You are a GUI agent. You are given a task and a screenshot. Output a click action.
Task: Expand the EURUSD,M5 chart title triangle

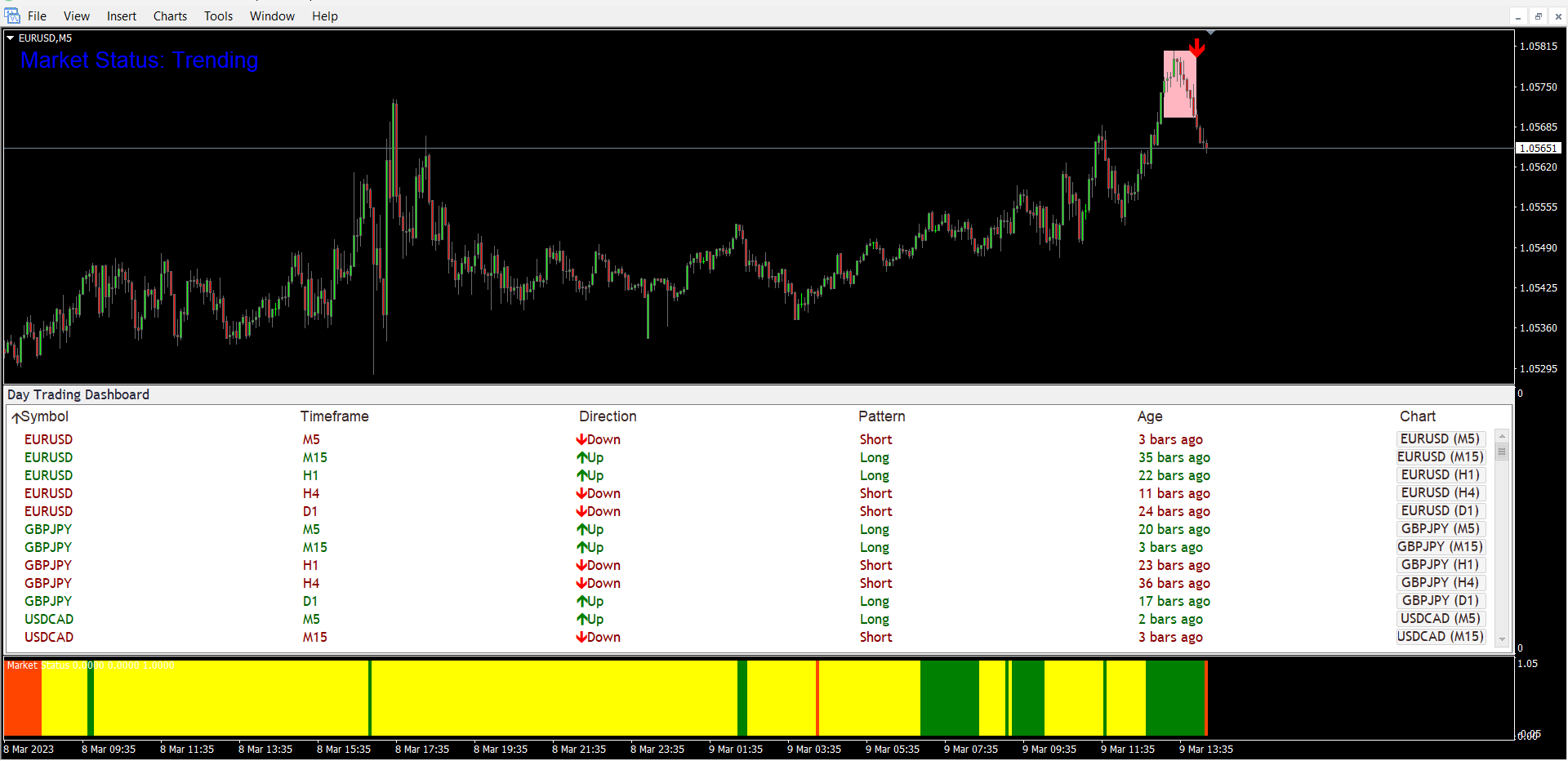pos(11,38)
